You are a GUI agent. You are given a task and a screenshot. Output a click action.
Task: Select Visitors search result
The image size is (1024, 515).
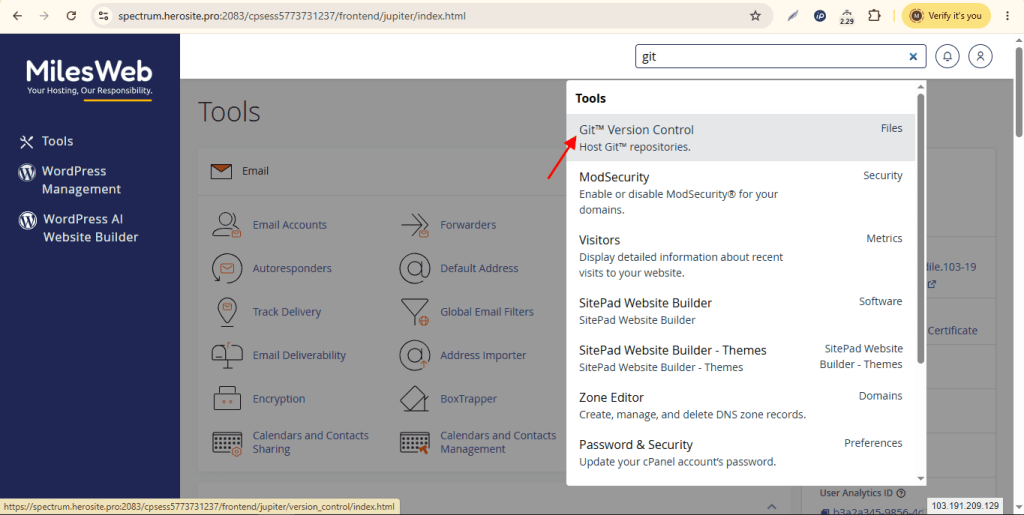[x=741, y=257]
